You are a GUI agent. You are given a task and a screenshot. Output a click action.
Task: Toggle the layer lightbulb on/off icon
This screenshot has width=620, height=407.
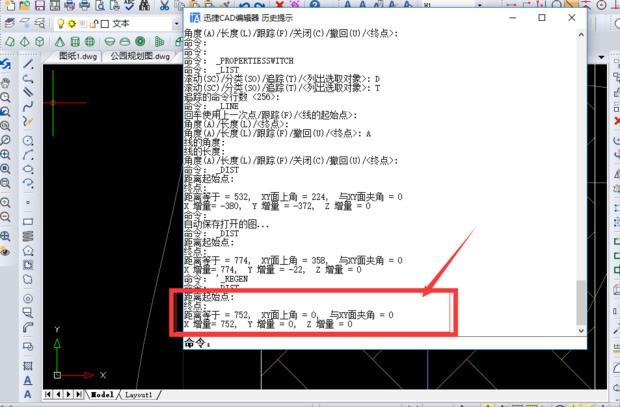tap(60, 22)
